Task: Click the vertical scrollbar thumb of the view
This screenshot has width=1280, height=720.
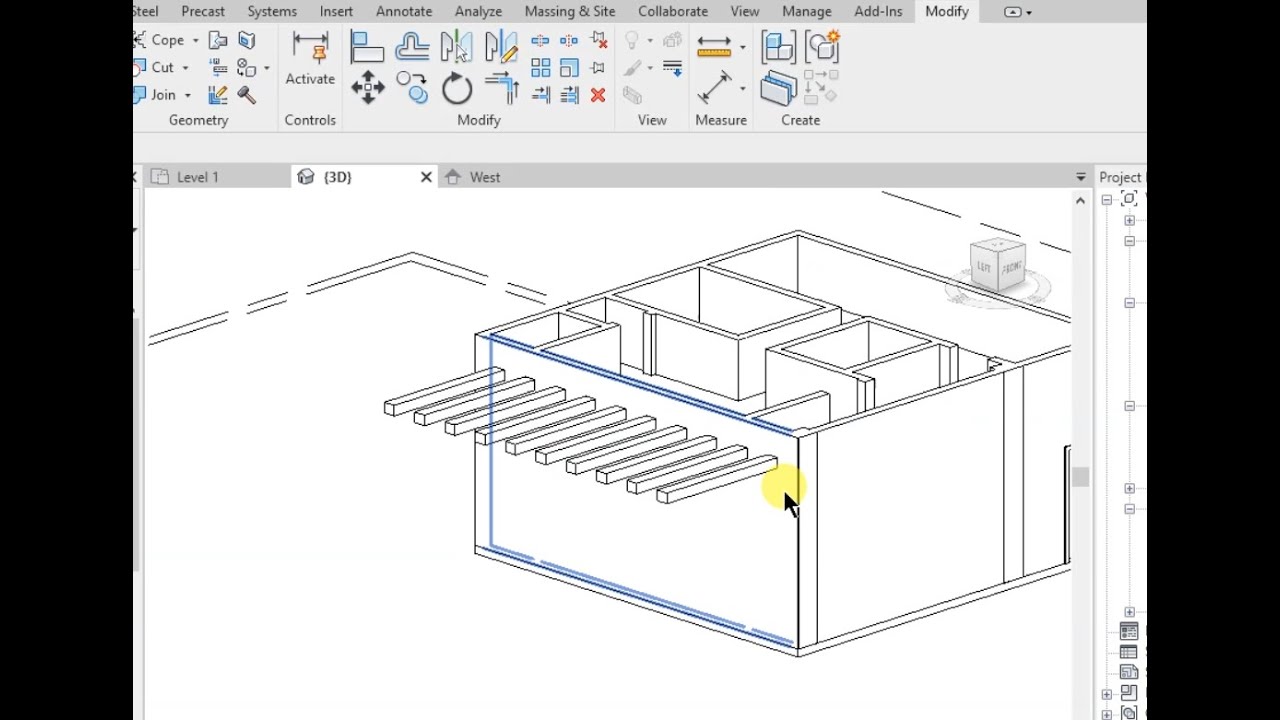Action: click(x=1080, y=477)
